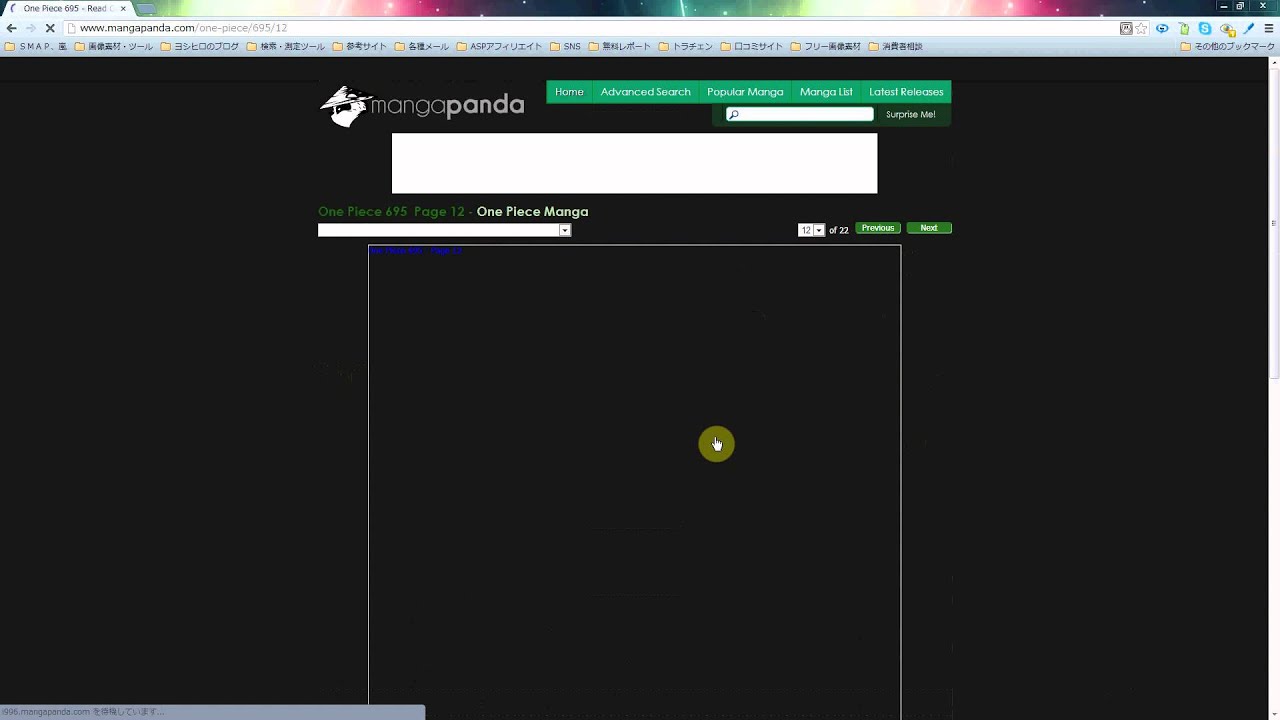
Task: Click the One Piece Manga heading link
Action: point(532,212)
